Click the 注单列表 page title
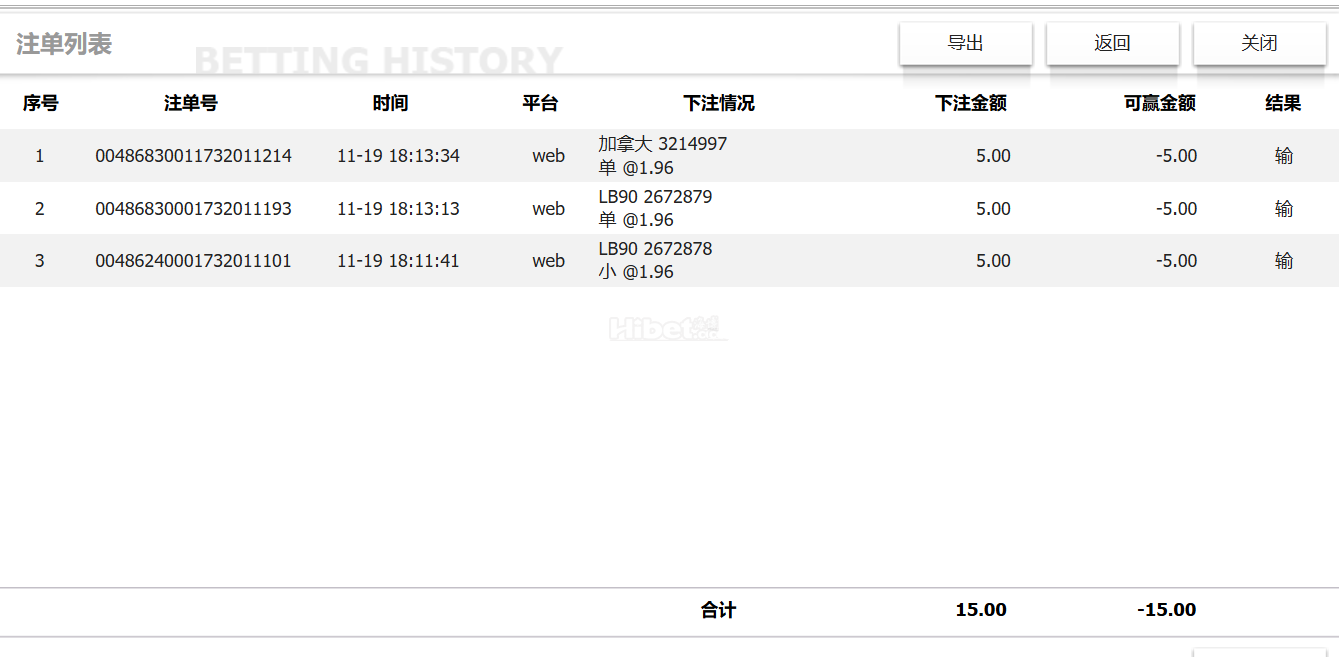This screenshot has height=657, width=1339. (64, 44)
